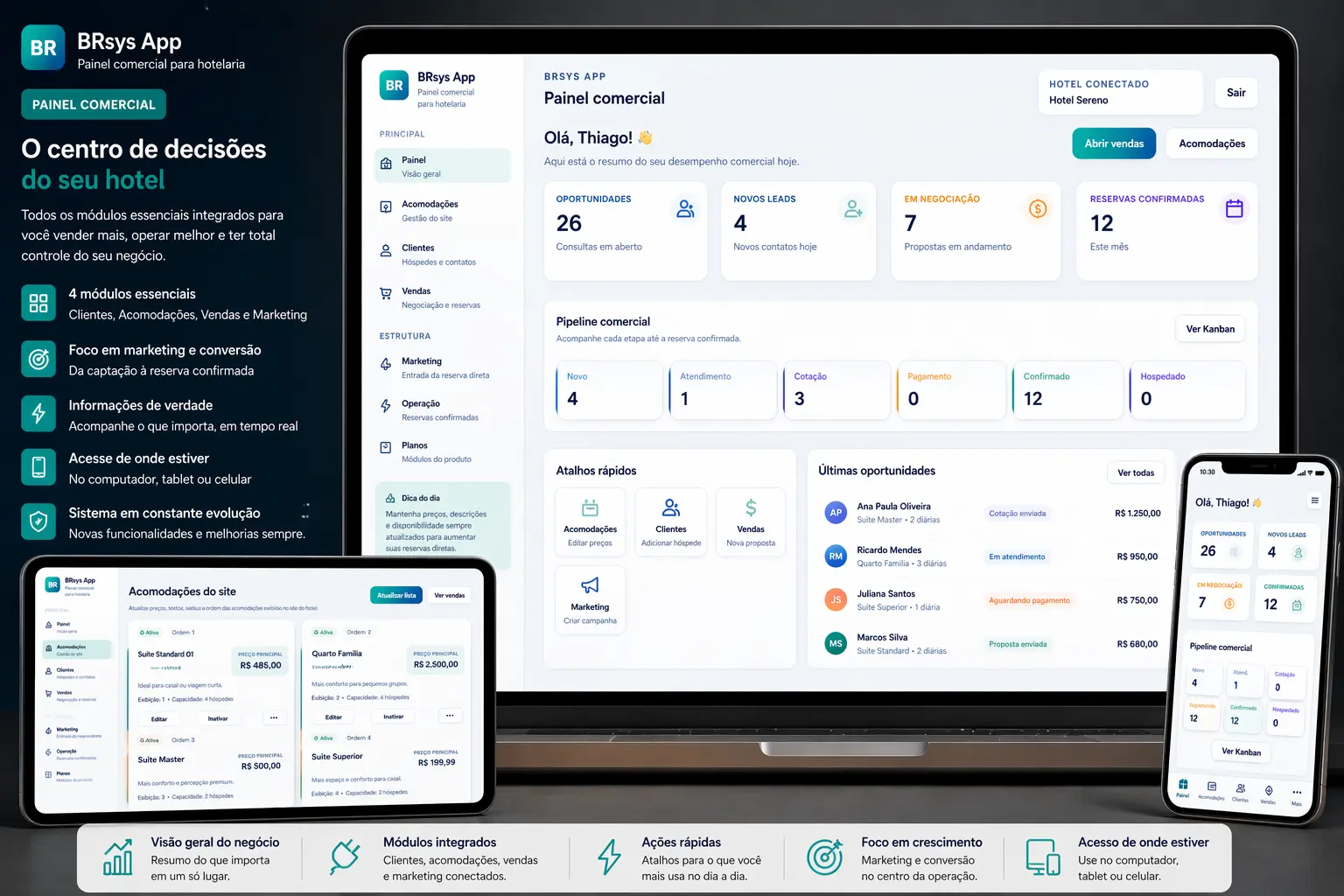Select the Acomodações quick shortcut tile
Viewport: 1344px width, 896px height.
pos(590,522)
